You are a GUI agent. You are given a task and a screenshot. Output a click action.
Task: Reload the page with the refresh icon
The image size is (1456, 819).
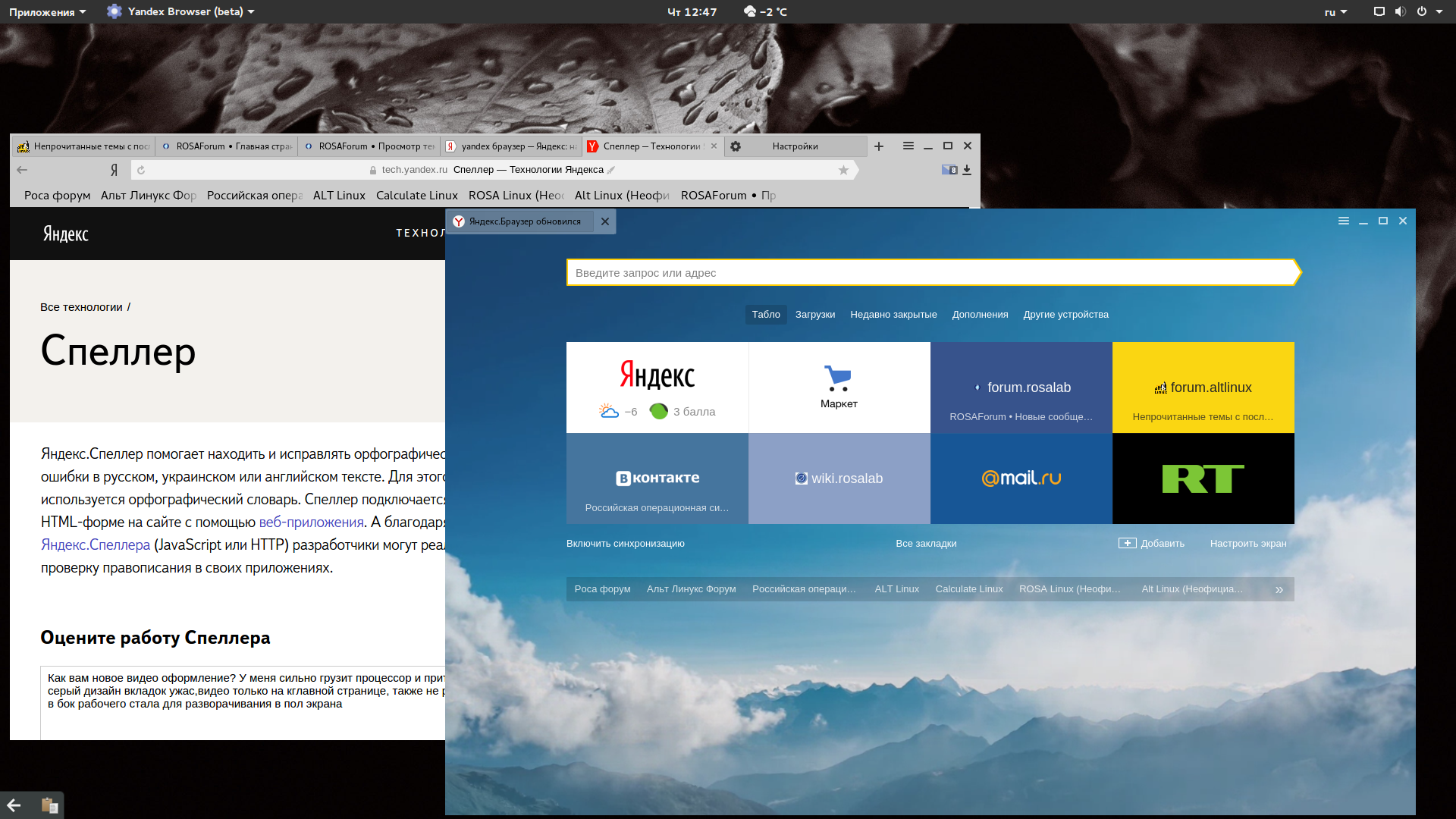coord(141,170)
